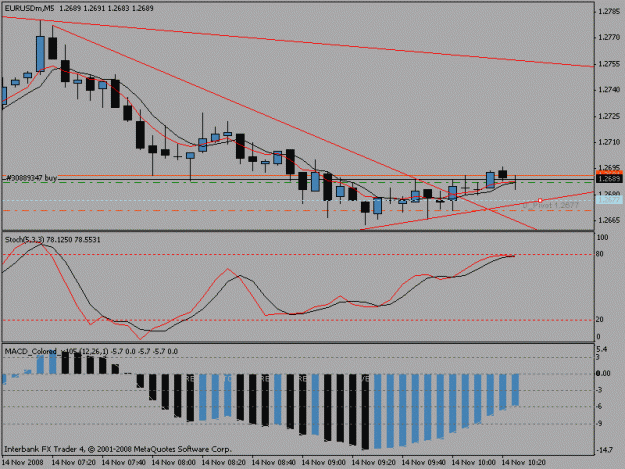
Task: Click the '14 Nov 07:40' time label
Action: (124, 463)
